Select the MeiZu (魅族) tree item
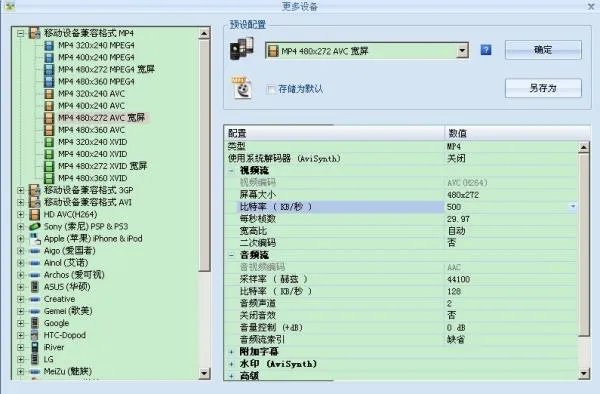Viewport: 600px width, 394px height. (68, 371)
